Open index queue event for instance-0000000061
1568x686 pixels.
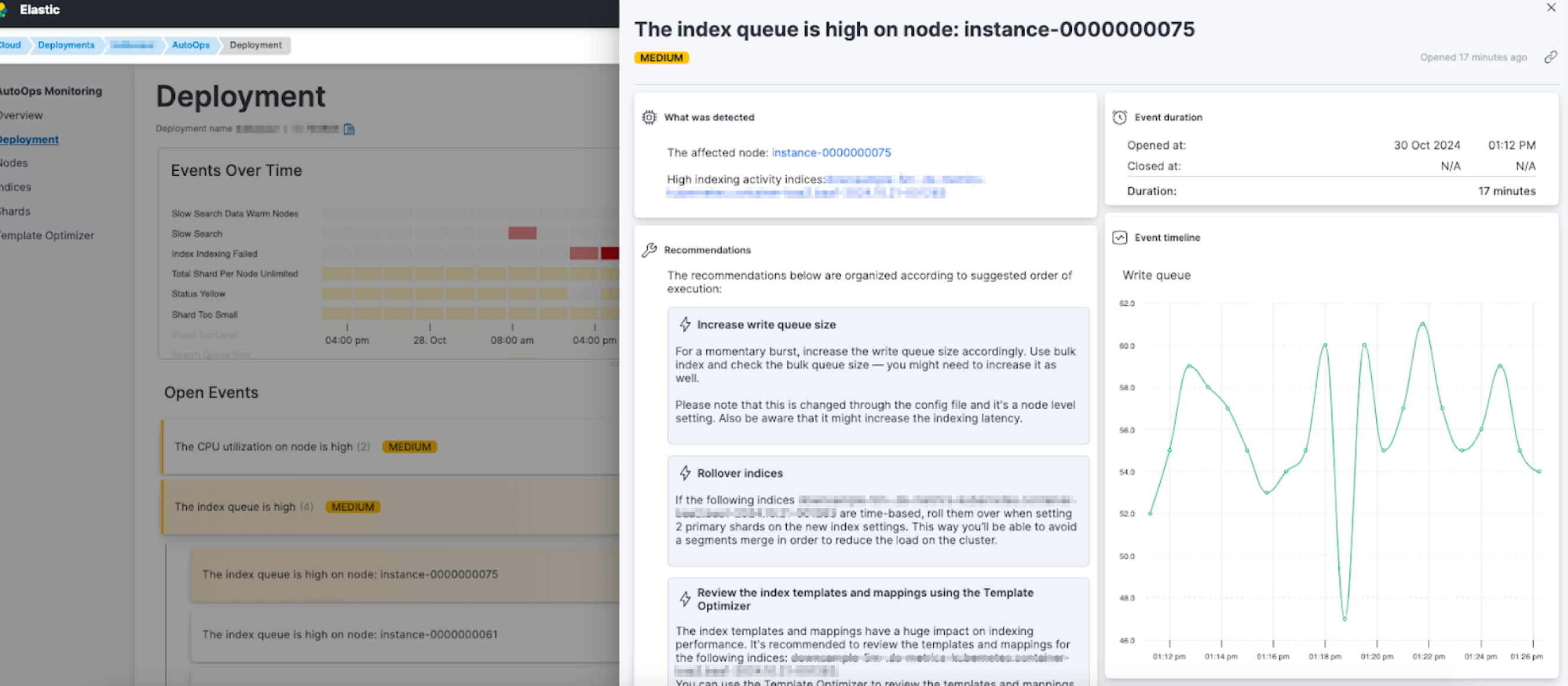(x=349, y=634)
